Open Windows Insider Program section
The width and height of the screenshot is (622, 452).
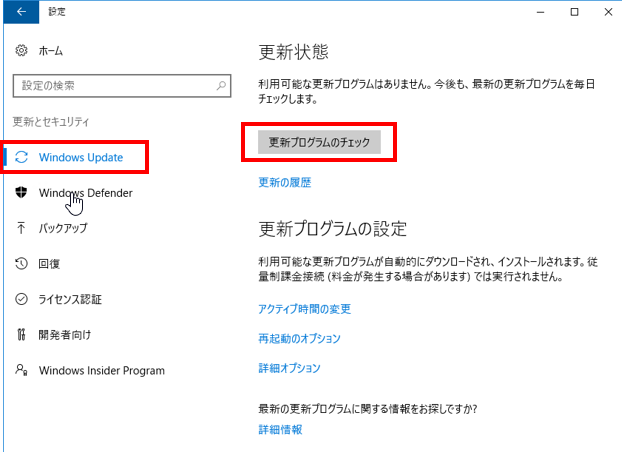coord(102,371)
